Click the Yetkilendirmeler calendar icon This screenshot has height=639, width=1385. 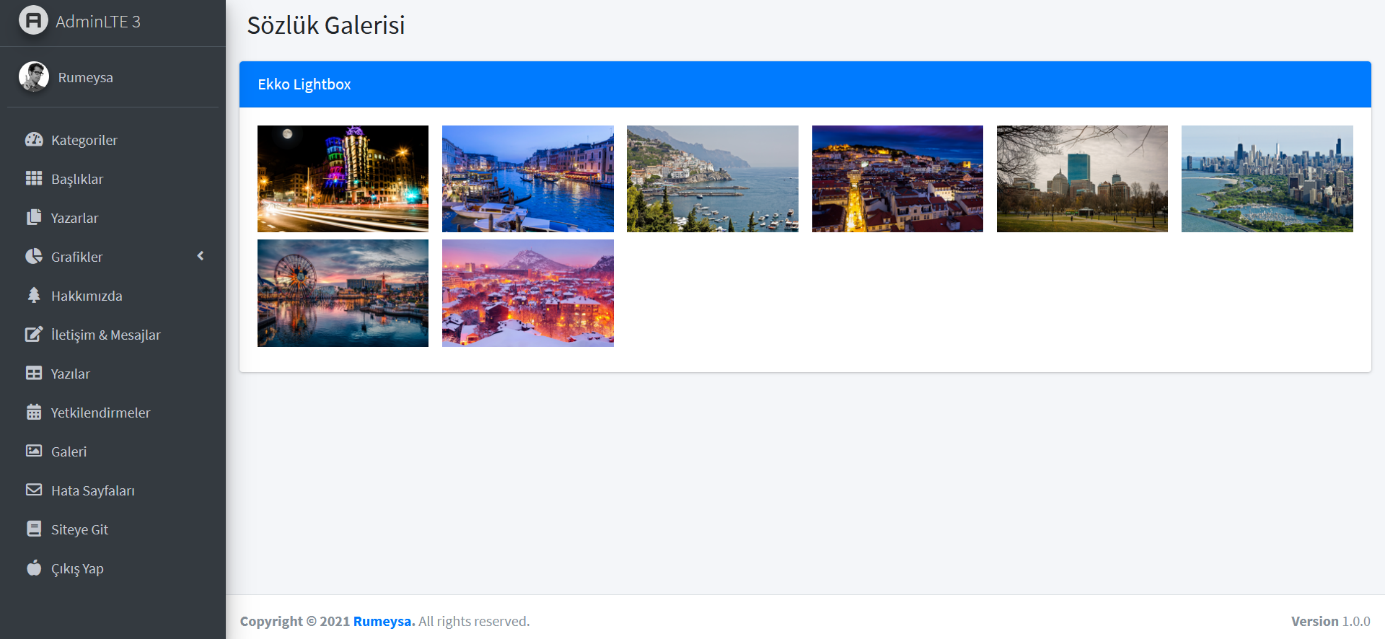tap(33, 412)
